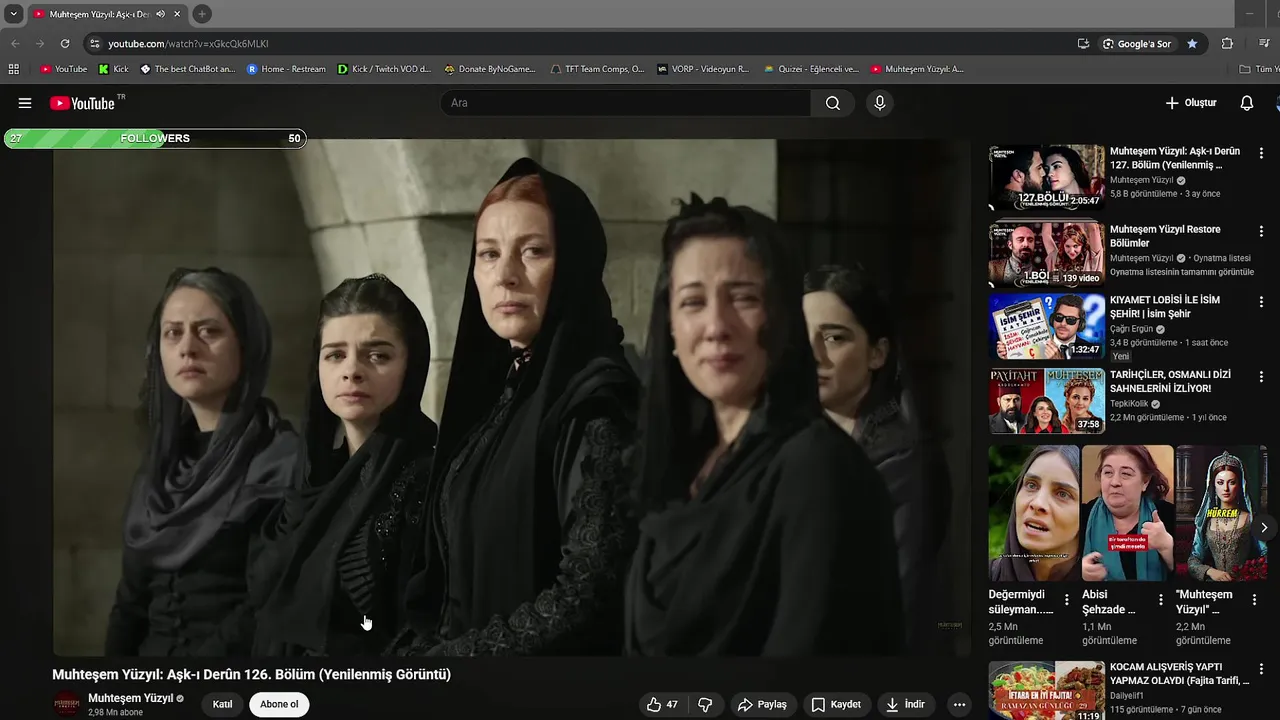Open Muhteşem Yüzyıl bookmark in bookmarks bar
The image size is (1280, 720).
[917, 69]
